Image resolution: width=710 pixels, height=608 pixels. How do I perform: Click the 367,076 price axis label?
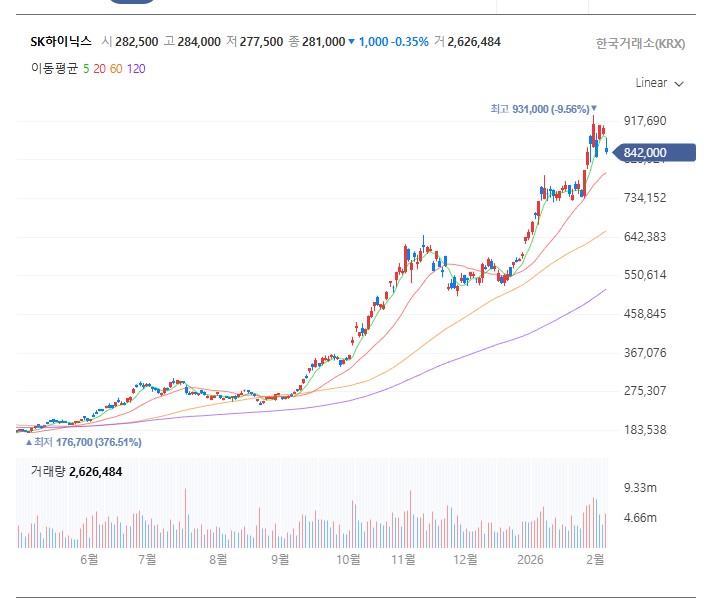click(x=645, y=353)
